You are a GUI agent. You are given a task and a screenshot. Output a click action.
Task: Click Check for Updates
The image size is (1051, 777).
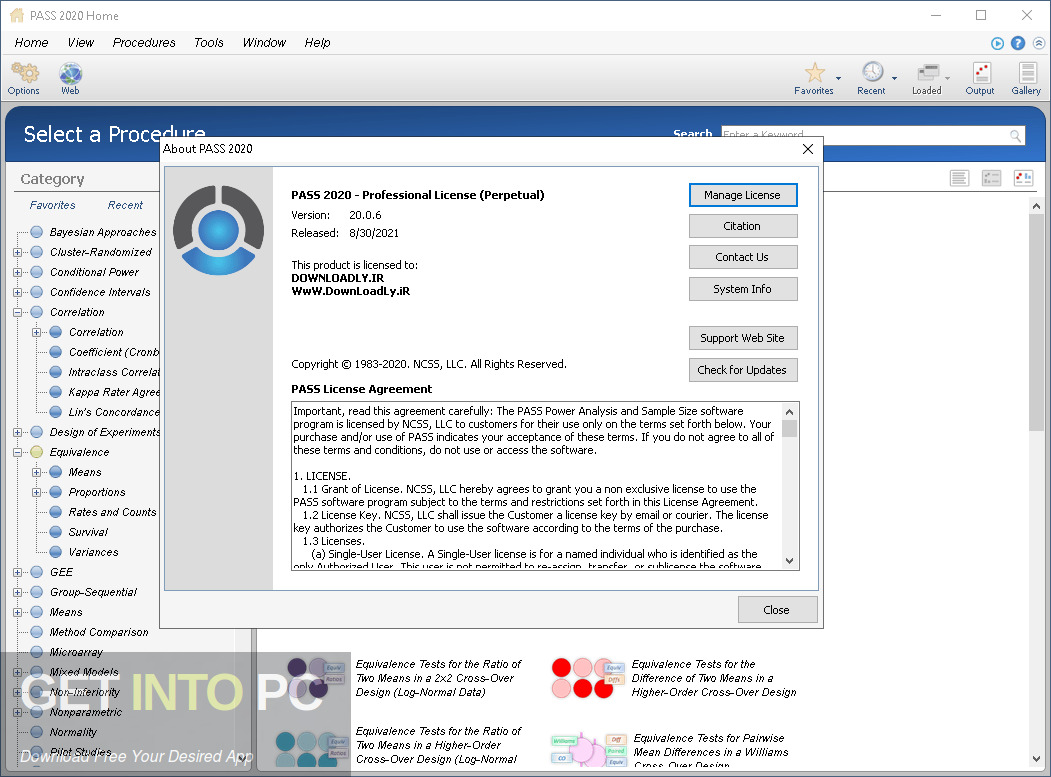(743, 370)
